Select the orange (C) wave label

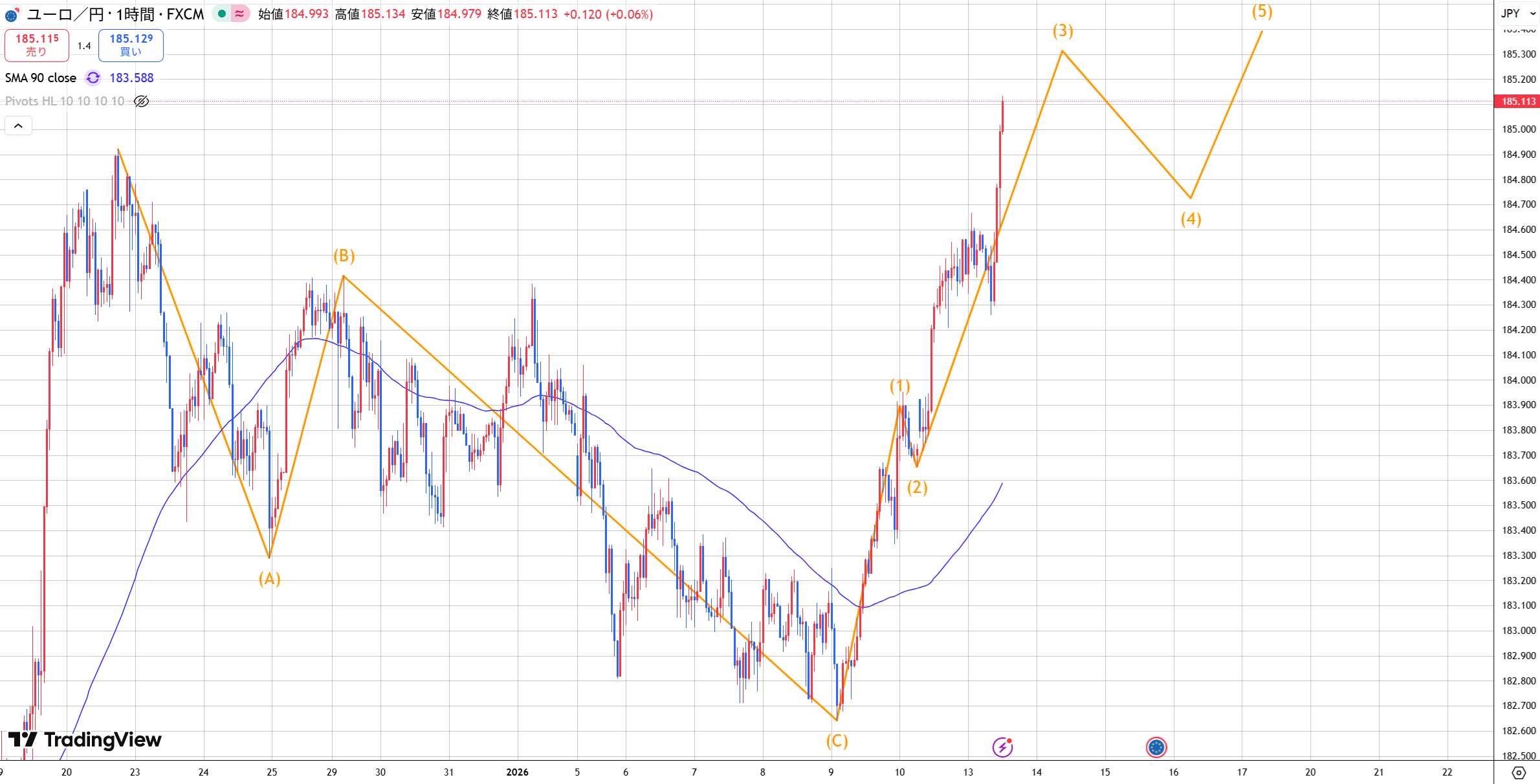[x=837, y=741]
